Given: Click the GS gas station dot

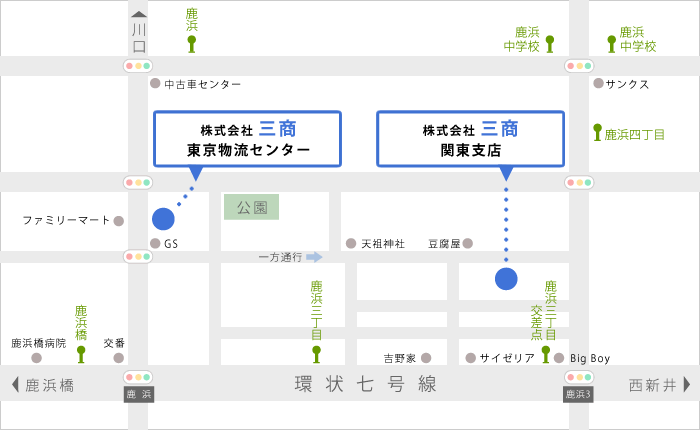Looking at the screenshot, I should tap(155, 243).
